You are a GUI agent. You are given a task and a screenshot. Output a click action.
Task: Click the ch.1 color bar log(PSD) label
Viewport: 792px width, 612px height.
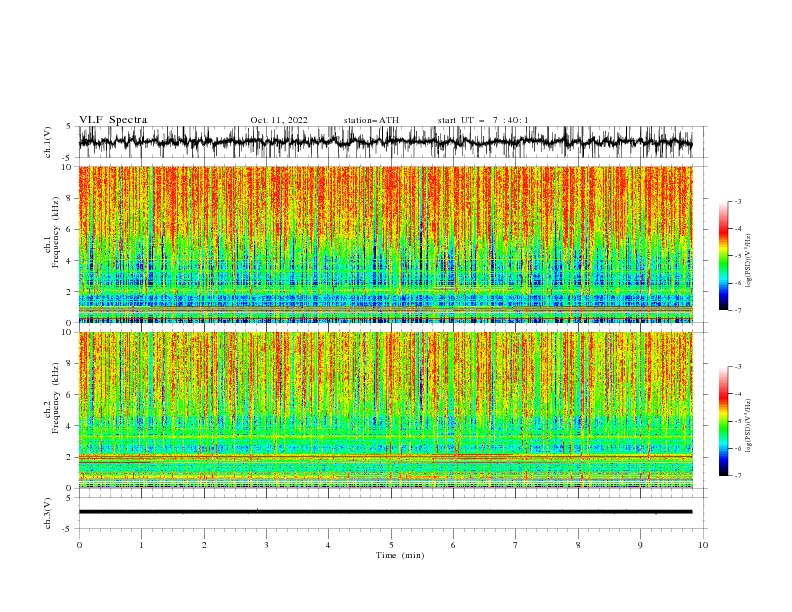coord(750,261)
